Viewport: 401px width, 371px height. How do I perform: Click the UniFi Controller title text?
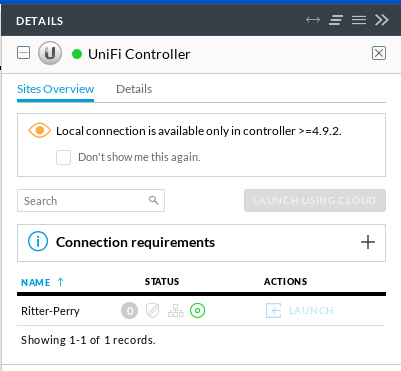point(139,54)
